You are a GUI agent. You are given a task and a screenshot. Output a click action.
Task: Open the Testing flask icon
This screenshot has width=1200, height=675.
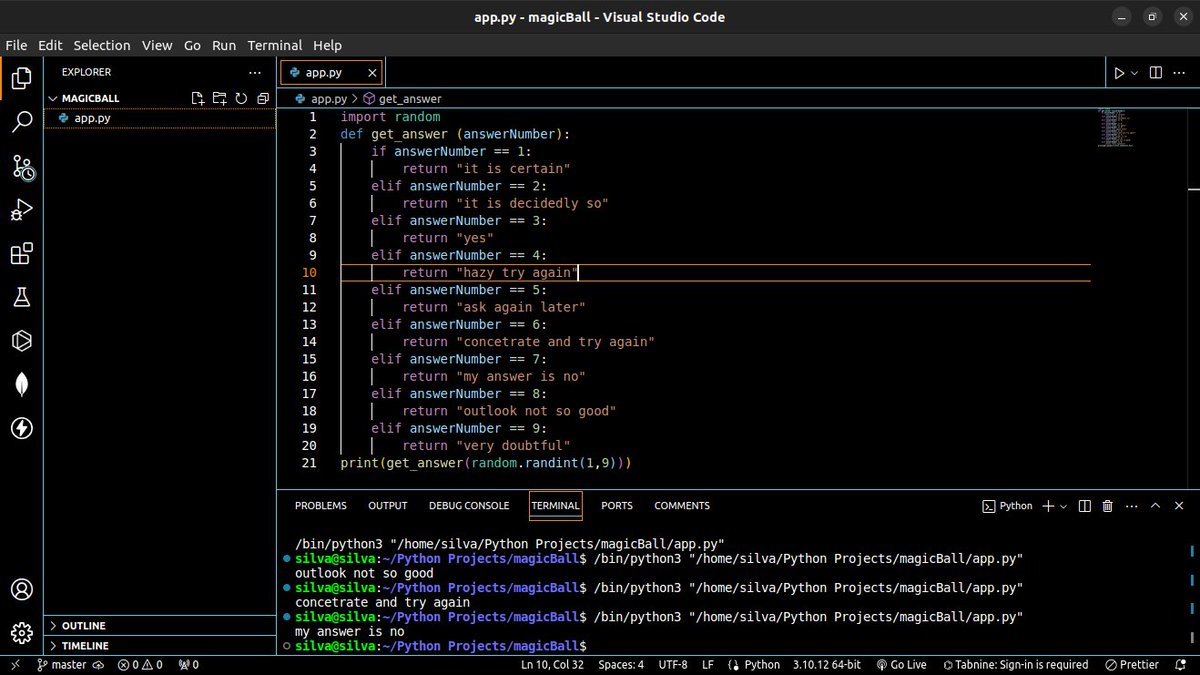tap(21, 297)
